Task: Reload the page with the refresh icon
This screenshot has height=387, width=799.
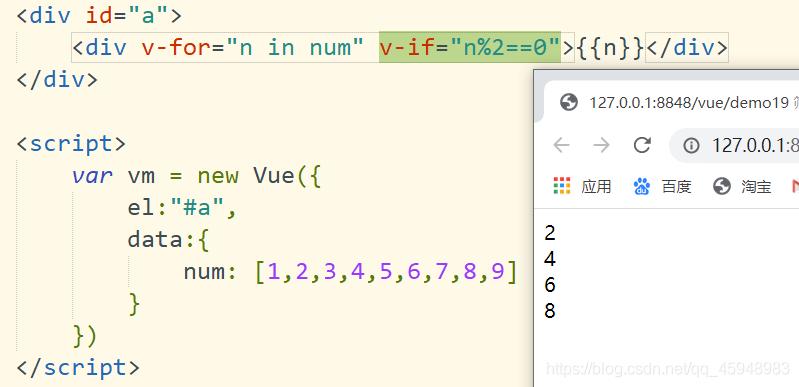Action: (x=642, y=145)
